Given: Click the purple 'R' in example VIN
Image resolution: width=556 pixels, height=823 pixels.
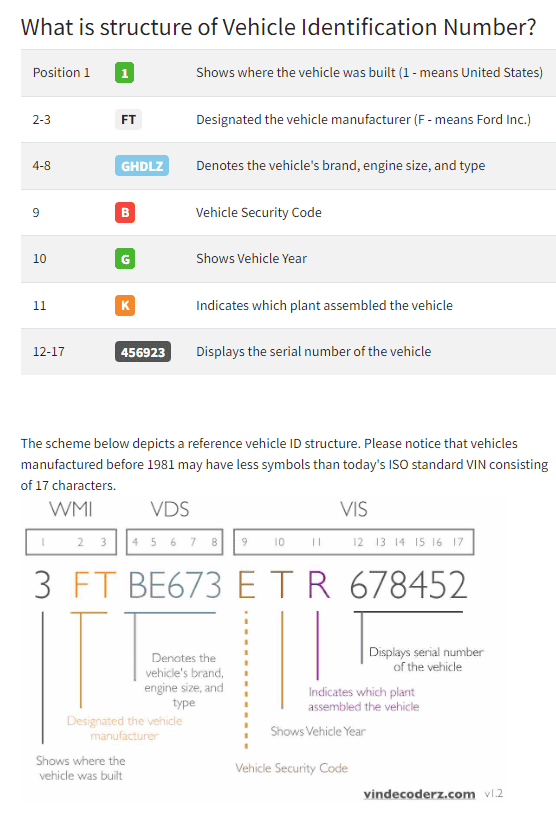Looking at the screenshot, I should point(319,585).
